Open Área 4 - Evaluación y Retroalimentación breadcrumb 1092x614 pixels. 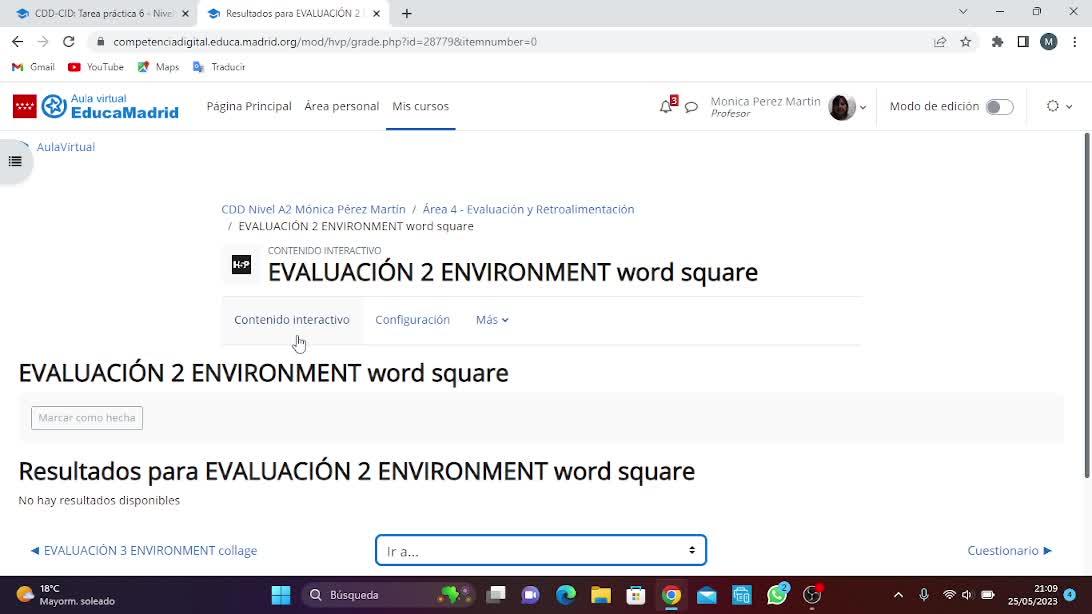click(529, 210)
